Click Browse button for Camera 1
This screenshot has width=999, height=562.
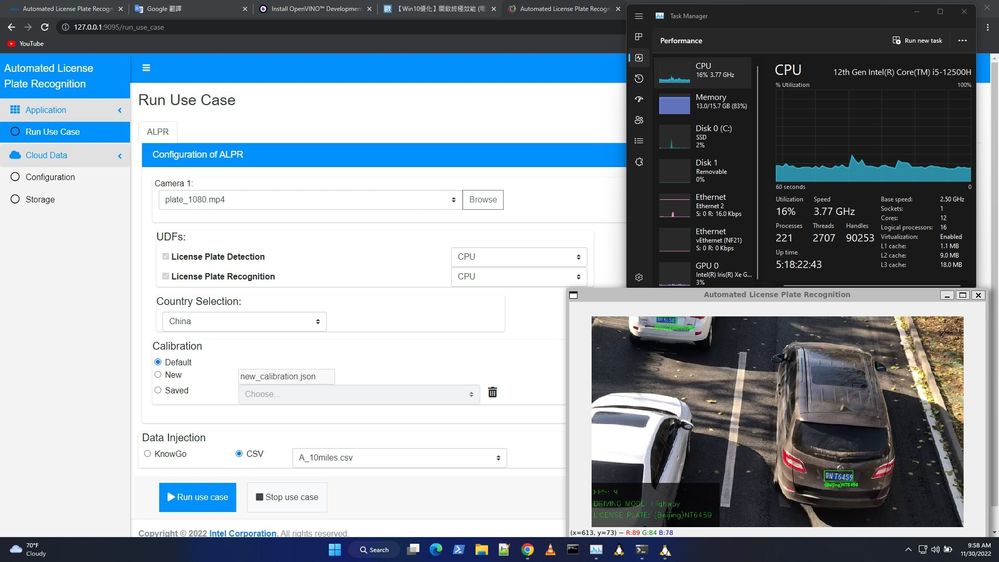click(483, 199)
